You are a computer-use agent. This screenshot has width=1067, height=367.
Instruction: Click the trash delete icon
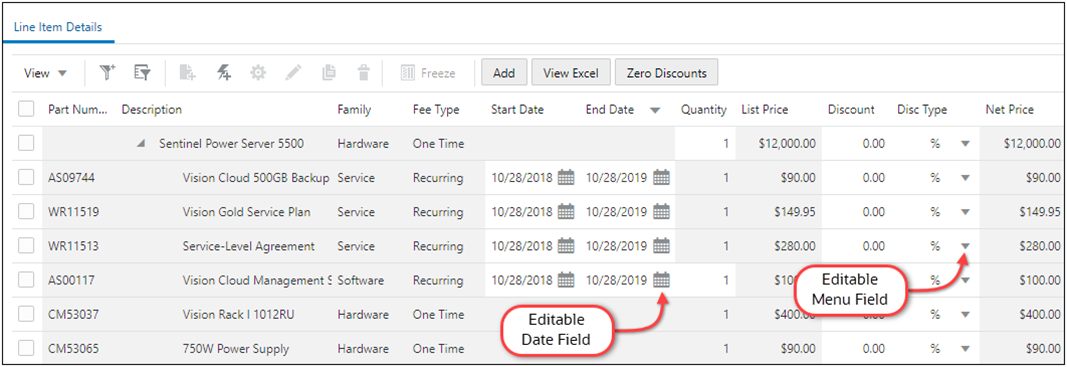click(x=364, y=73)
